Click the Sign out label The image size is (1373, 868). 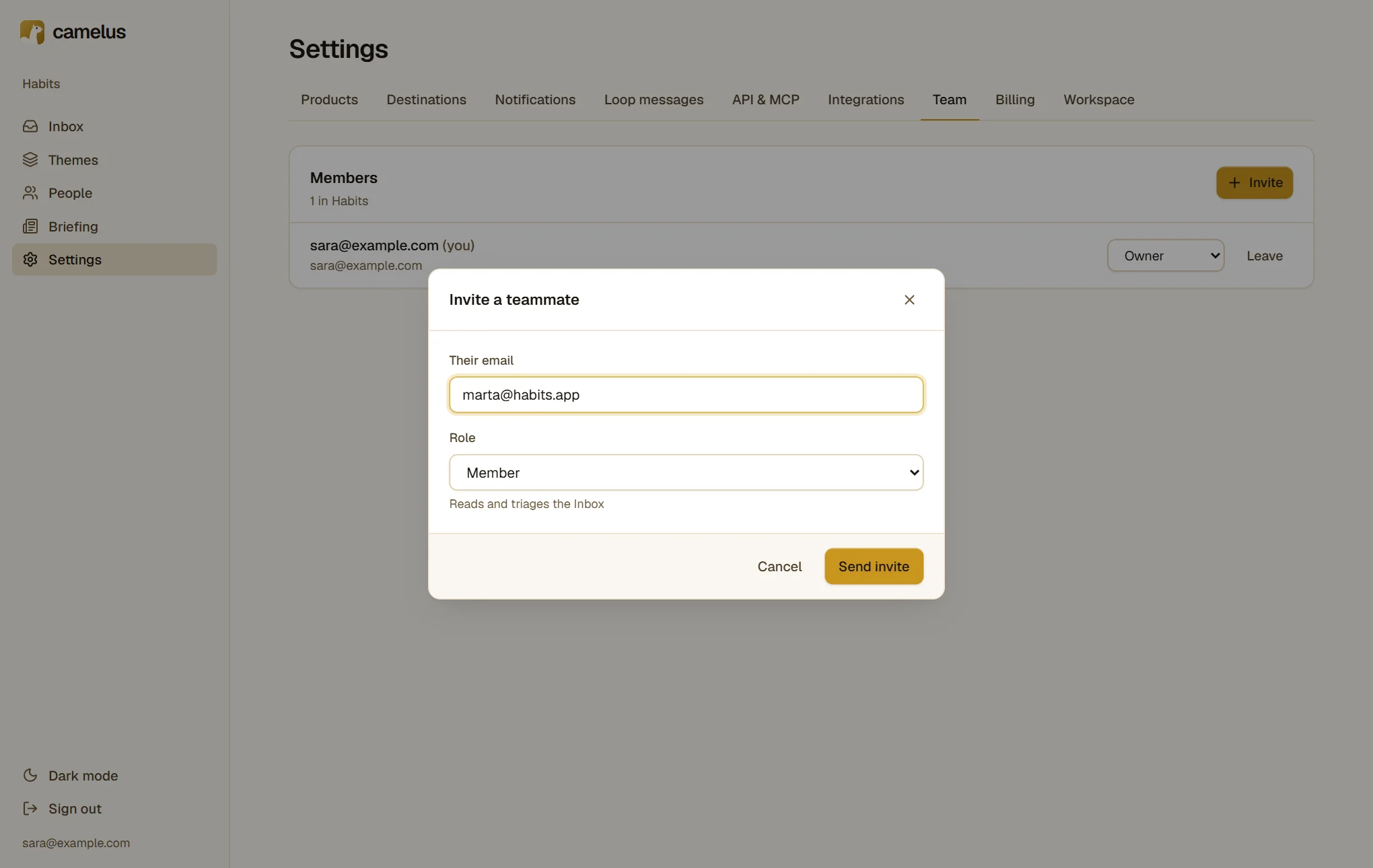click(75, 809)
